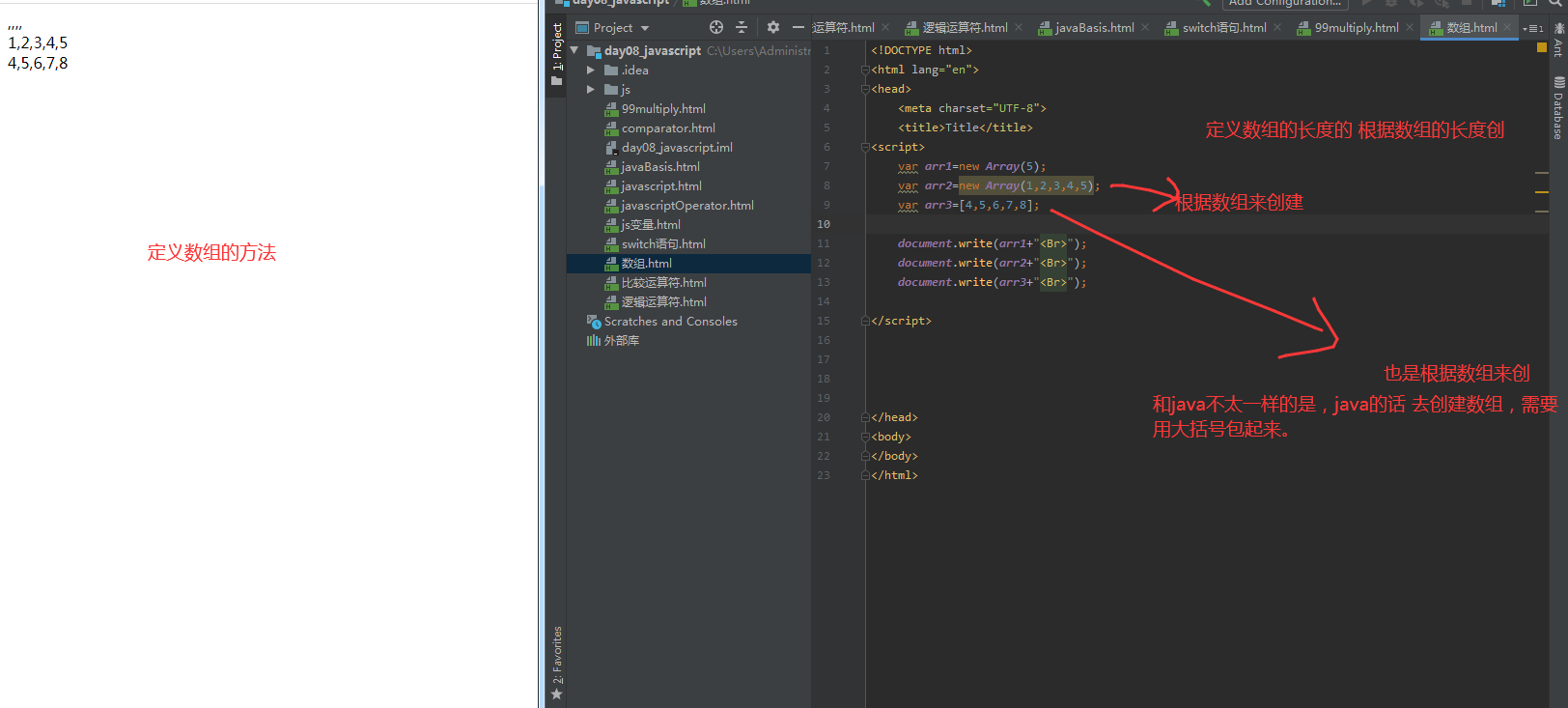Collapse the day08_javascript root folder

575,50
